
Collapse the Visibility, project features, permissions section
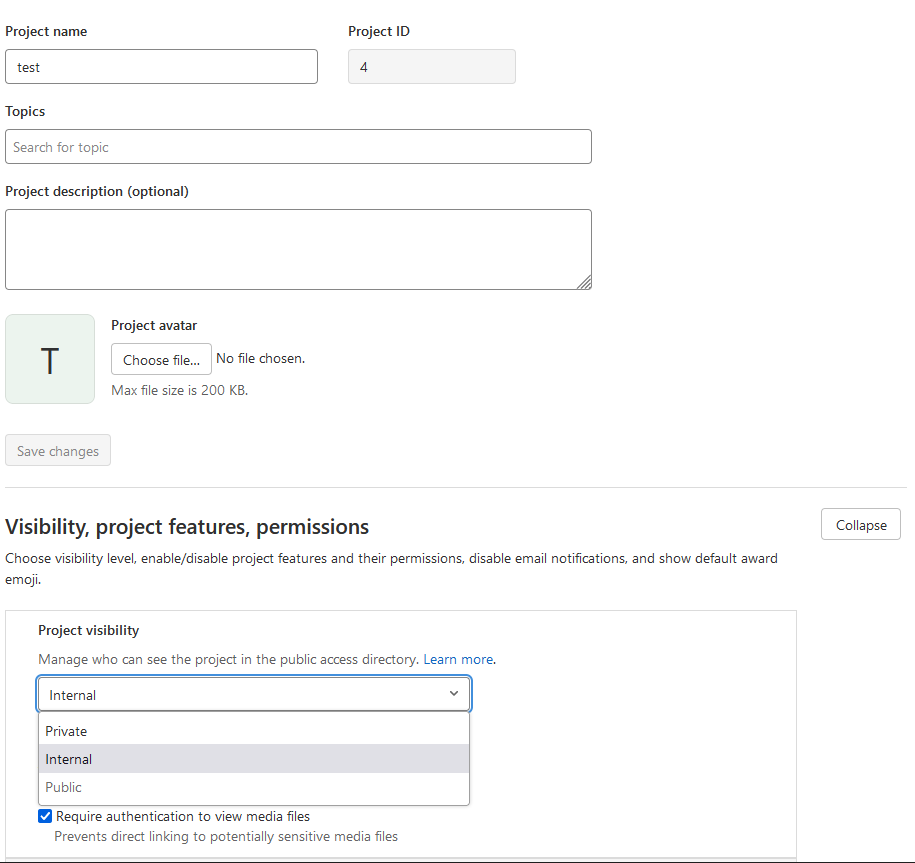coord(861,525)
